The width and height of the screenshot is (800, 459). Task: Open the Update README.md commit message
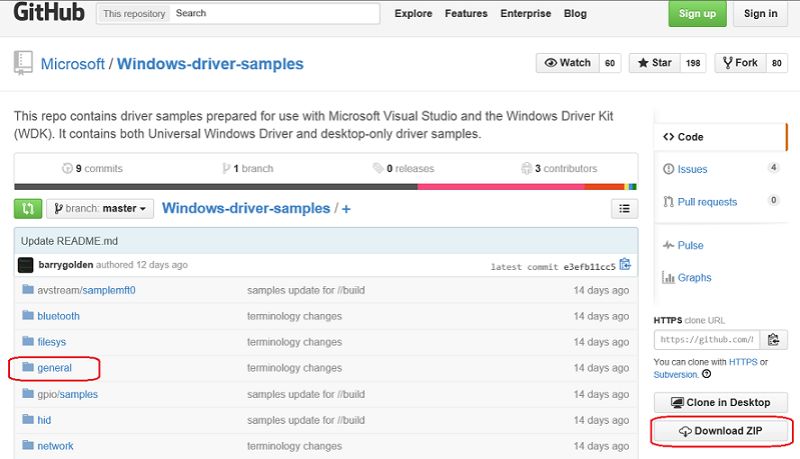coord(69,241)
